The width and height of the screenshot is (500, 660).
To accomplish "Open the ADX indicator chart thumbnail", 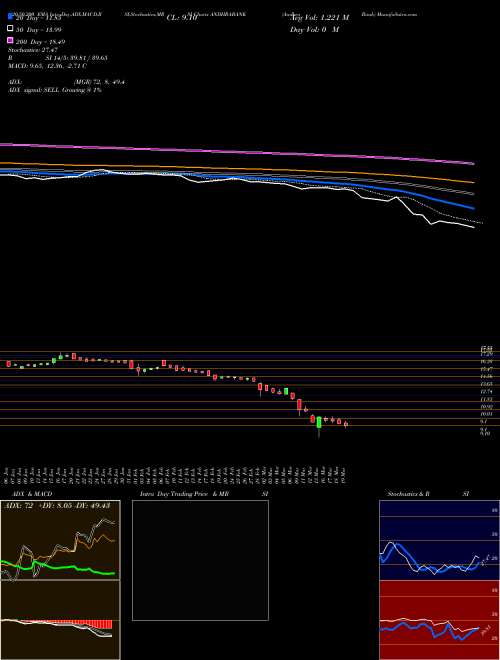I will (x=60, y=540).
